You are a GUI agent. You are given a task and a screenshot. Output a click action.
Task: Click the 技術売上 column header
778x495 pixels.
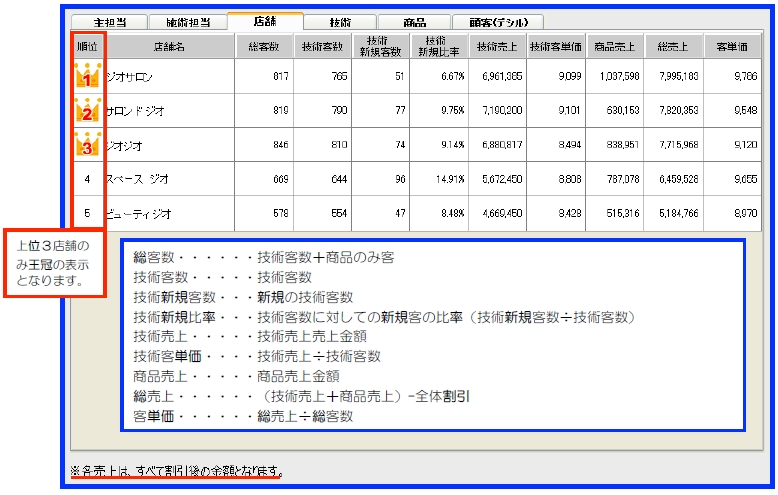click(497, 46)
